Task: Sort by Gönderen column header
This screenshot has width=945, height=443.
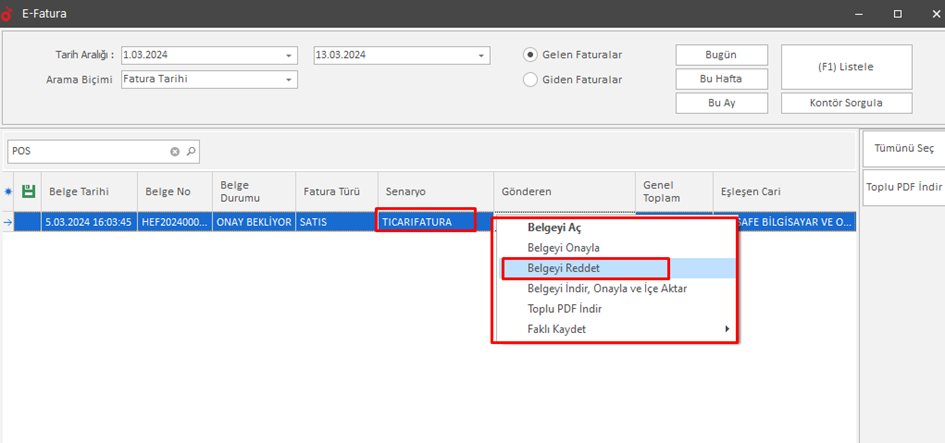Action: (565, 192)
